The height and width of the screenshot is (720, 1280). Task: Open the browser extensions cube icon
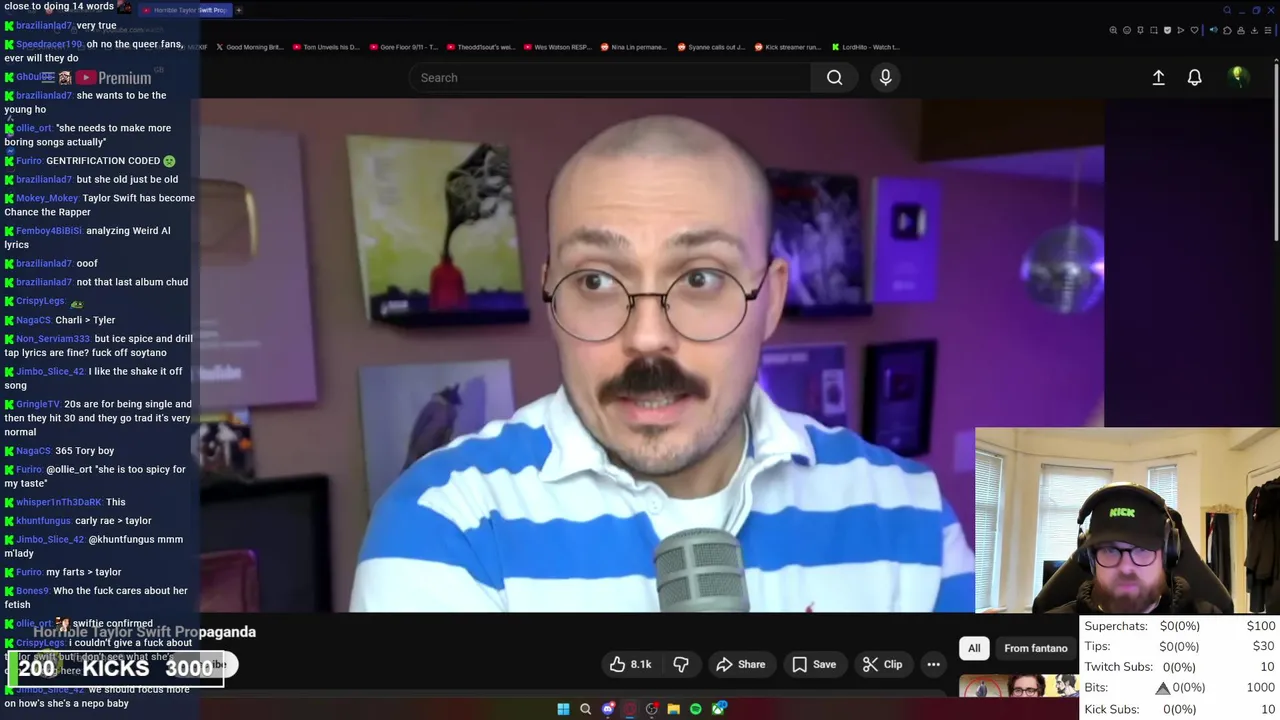tap(1227, 30)
